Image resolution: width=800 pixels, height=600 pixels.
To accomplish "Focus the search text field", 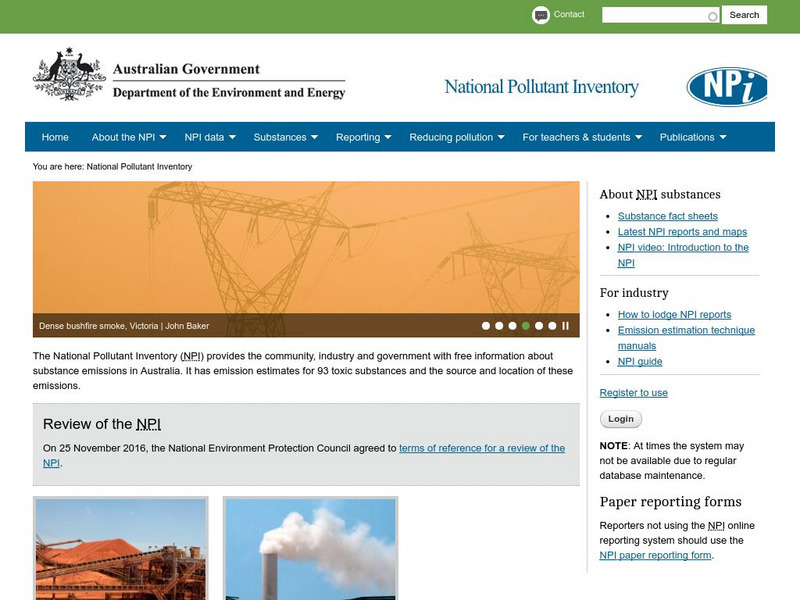I will pyautogui.click(x=660, y=15).
